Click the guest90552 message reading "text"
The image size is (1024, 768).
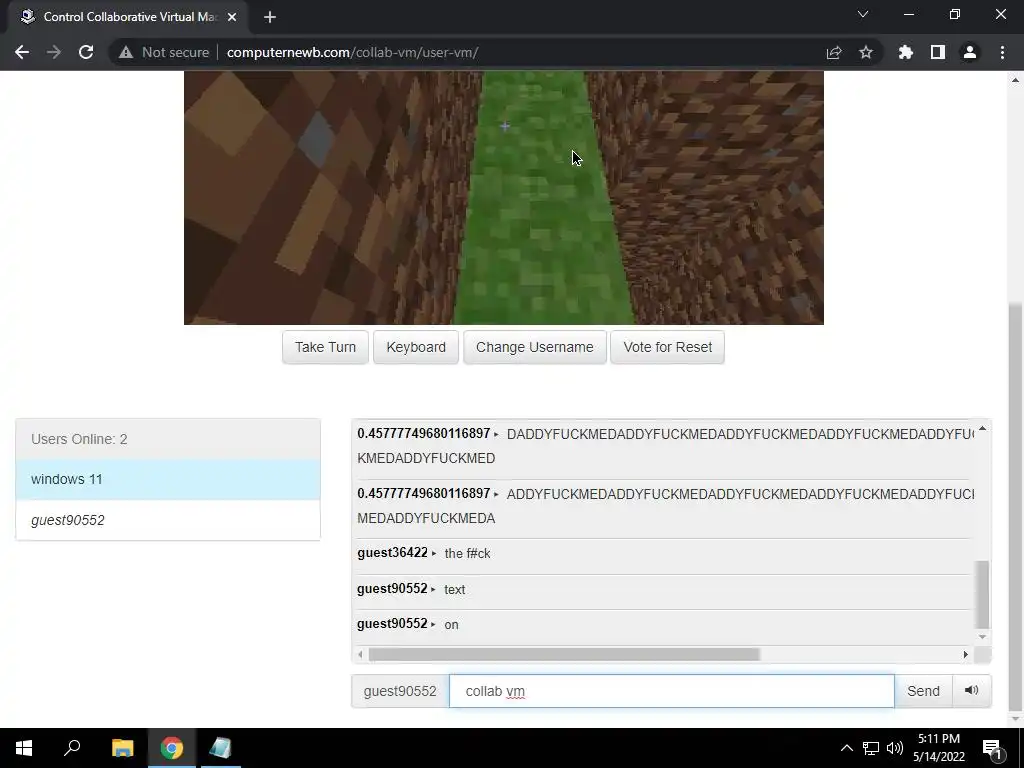(663, 589)
